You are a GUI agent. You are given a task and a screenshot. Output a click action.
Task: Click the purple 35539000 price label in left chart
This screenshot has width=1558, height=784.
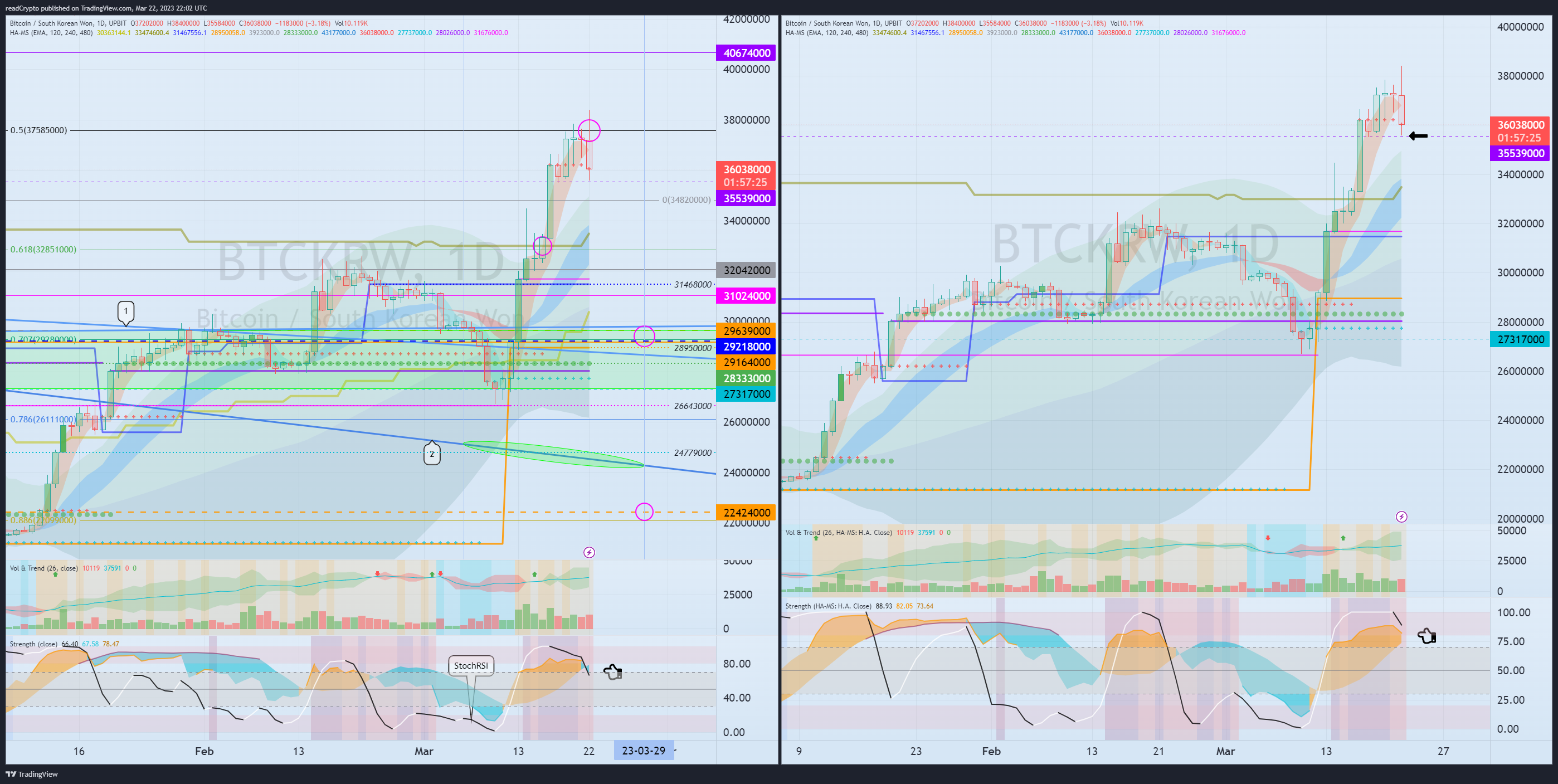coord(746,198)
